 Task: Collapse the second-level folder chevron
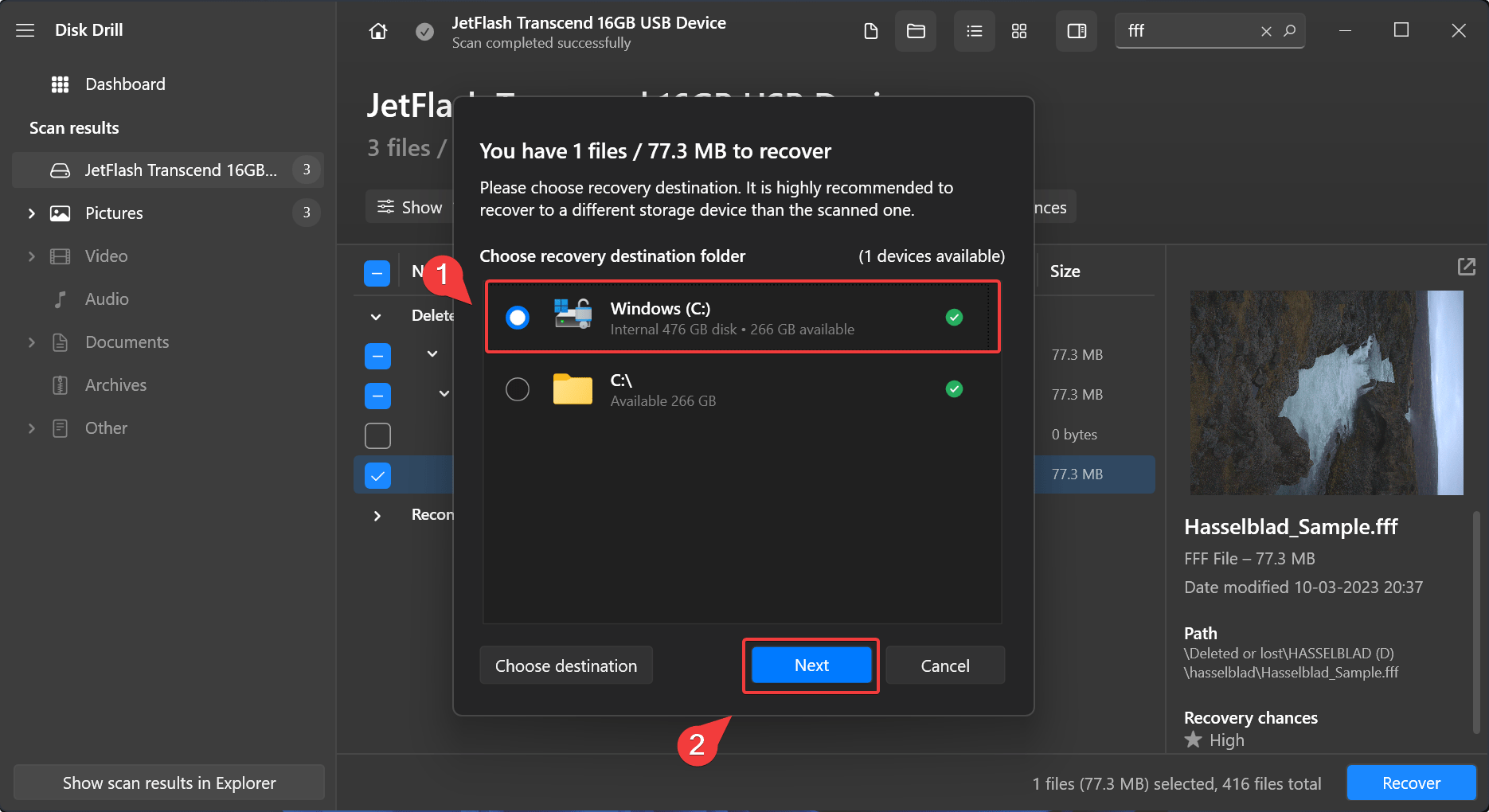tap(444, 393)
